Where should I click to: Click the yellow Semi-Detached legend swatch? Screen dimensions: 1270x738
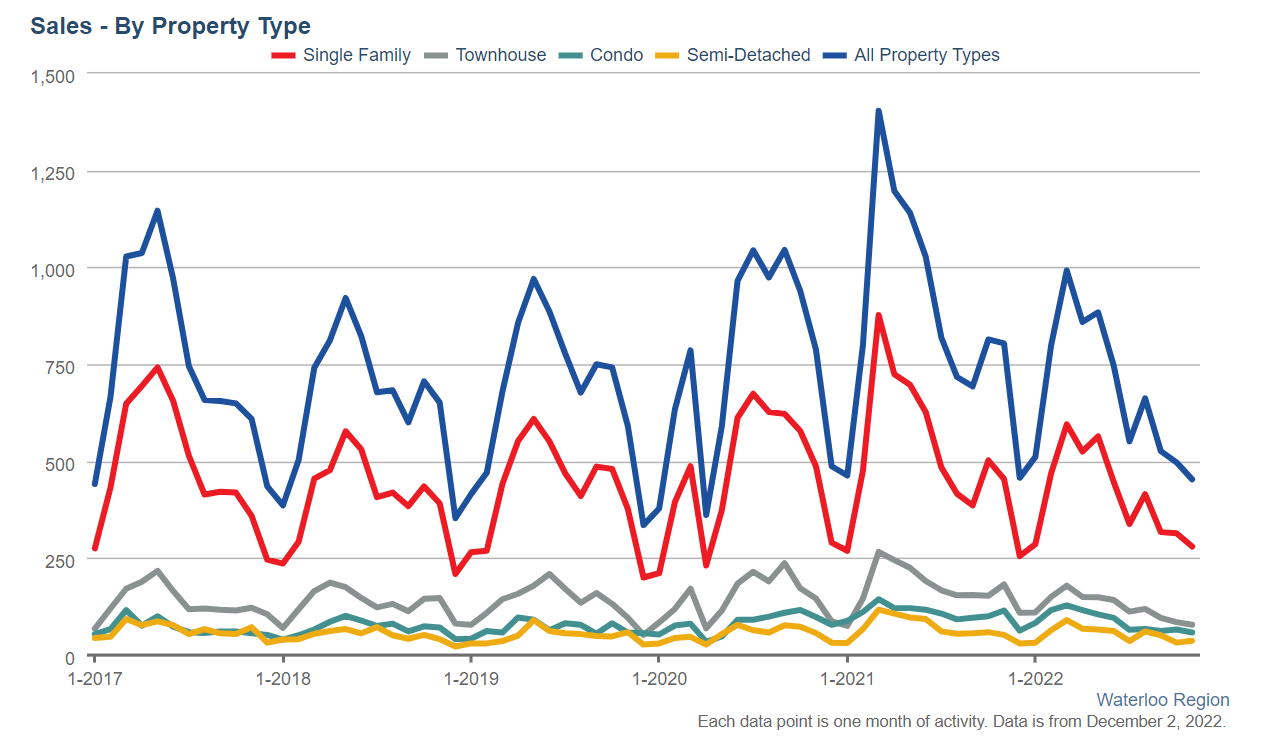[667, 55]
